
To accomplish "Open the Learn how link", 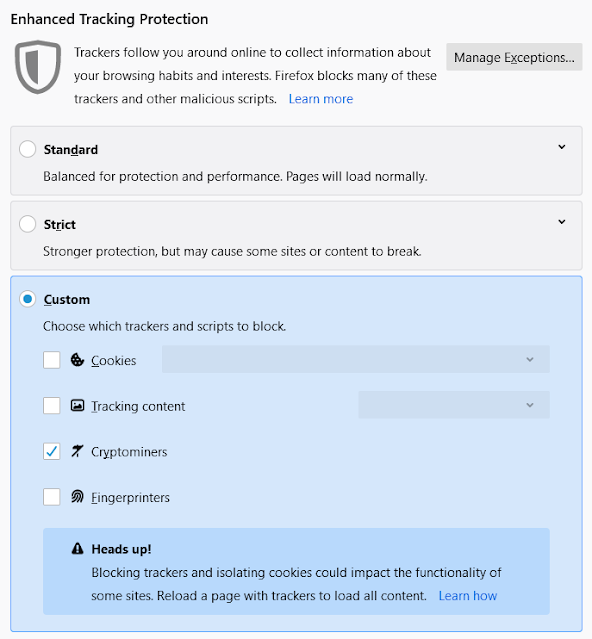I will click(x=468, y=596).
